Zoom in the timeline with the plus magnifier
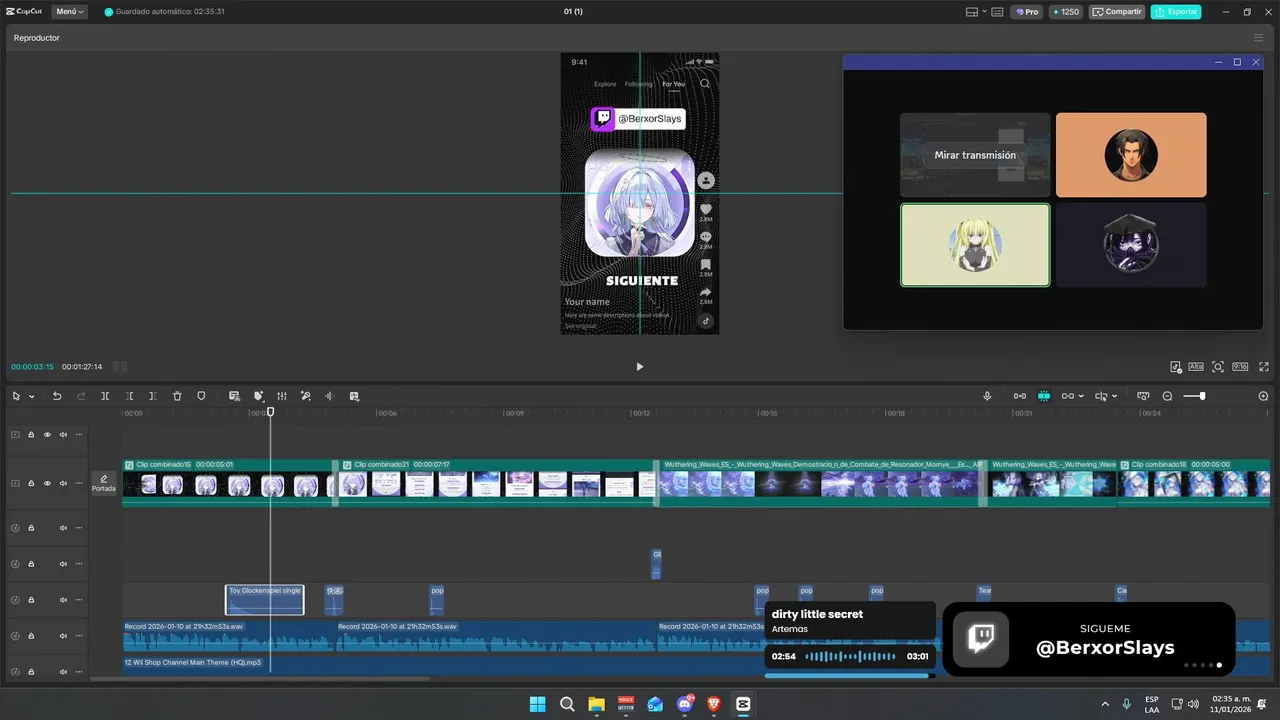This screenshot has width=1280, height=720. [1263, 396]
